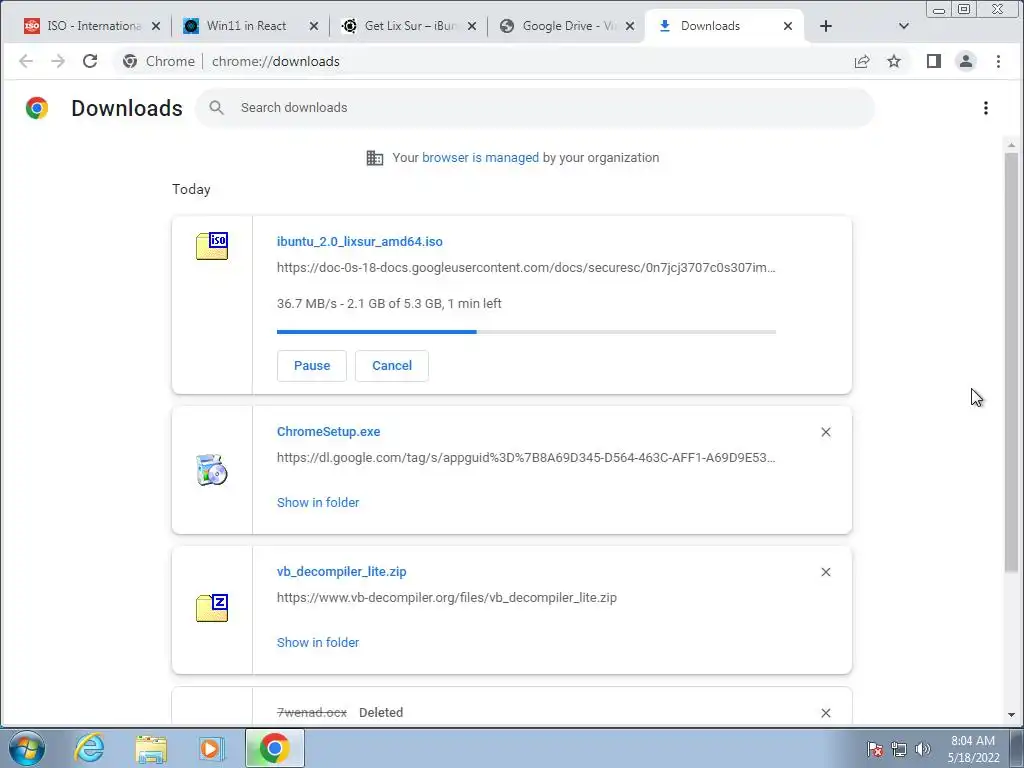1024x768 pixels.
Task: Go back with the browser back arrow
Action: coord(25,61)
